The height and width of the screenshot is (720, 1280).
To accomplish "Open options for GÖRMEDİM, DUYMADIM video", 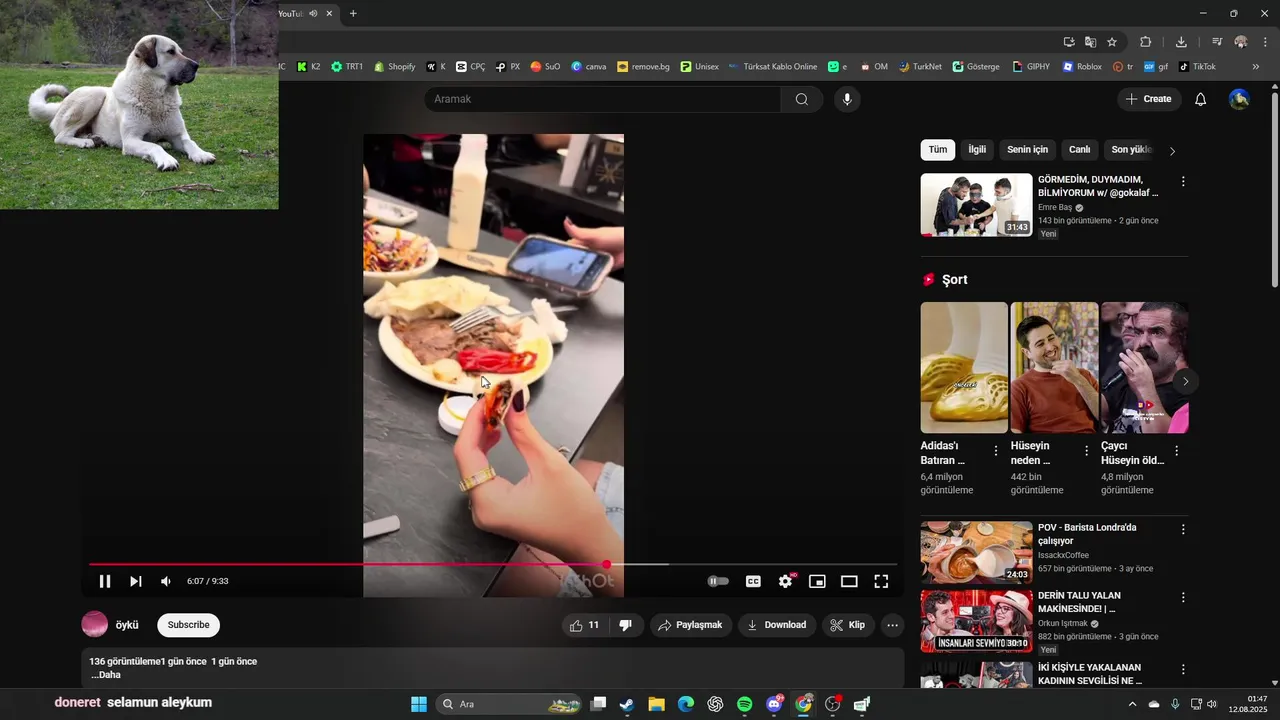I will [1183, 182].
